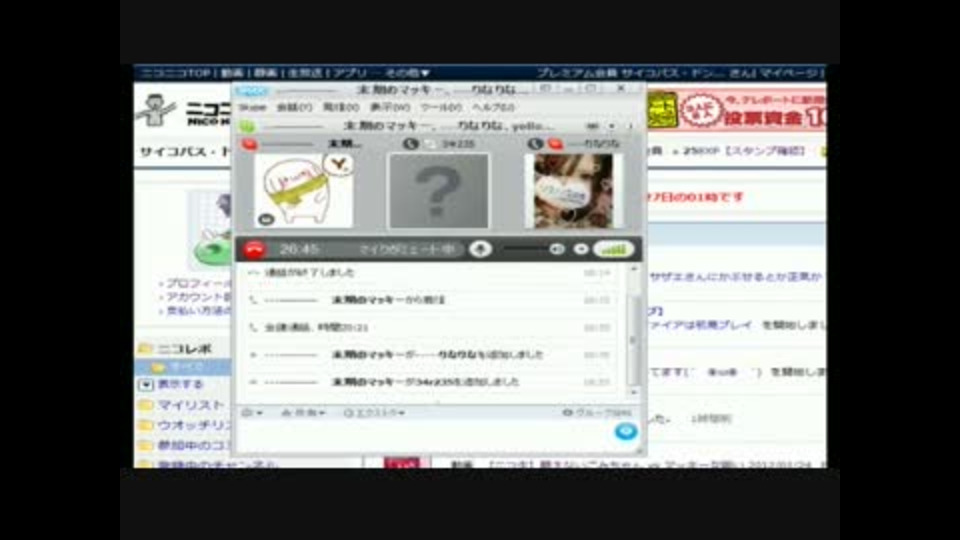Click the プロフィール link in Niconico page

click(197, 284)
